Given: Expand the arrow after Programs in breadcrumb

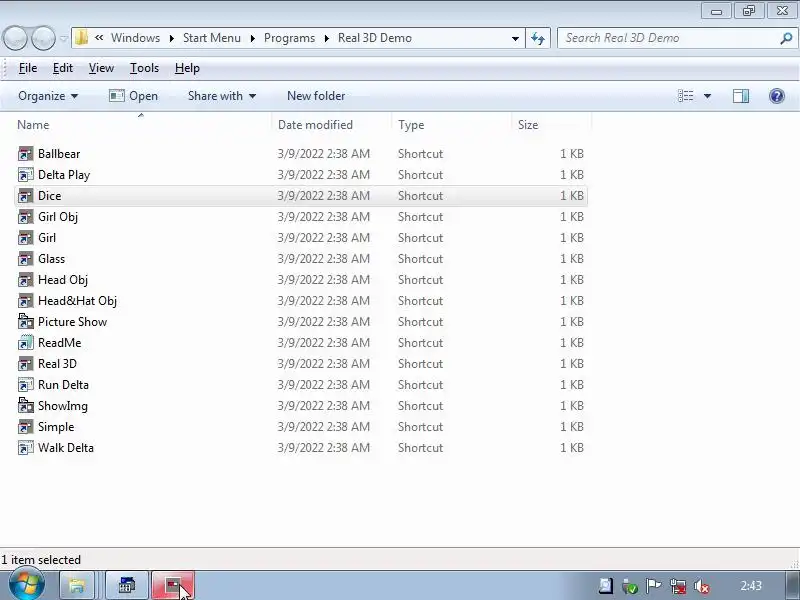Looking at the screenshot, I should [x=327, y=38].
